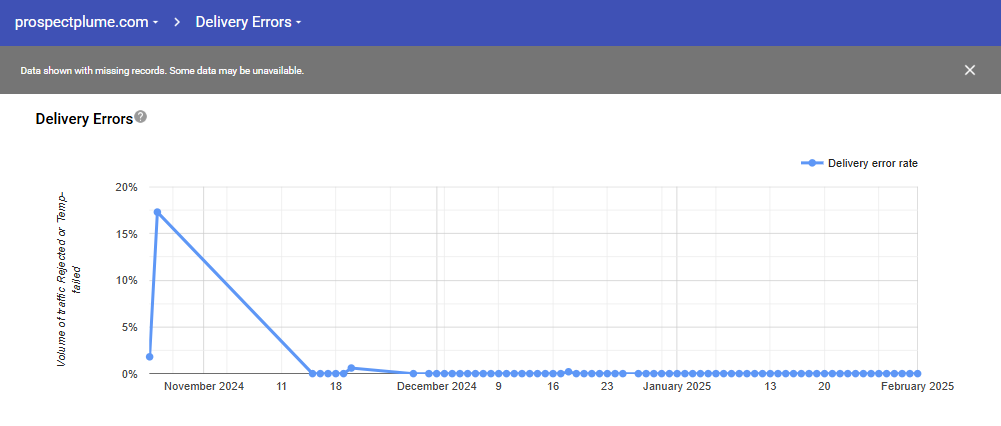
Task: Click the January 2025 axis label
Action: 676,386
